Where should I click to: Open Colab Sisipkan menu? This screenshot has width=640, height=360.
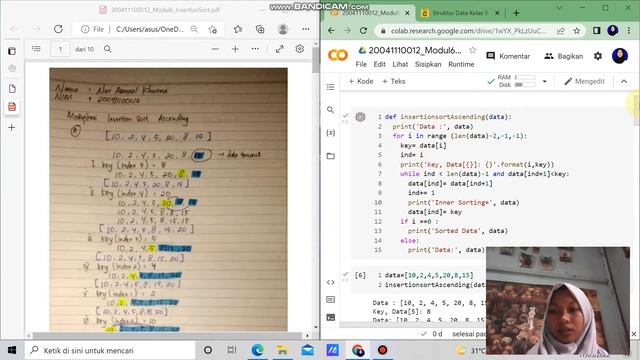(x=428, y=64)
